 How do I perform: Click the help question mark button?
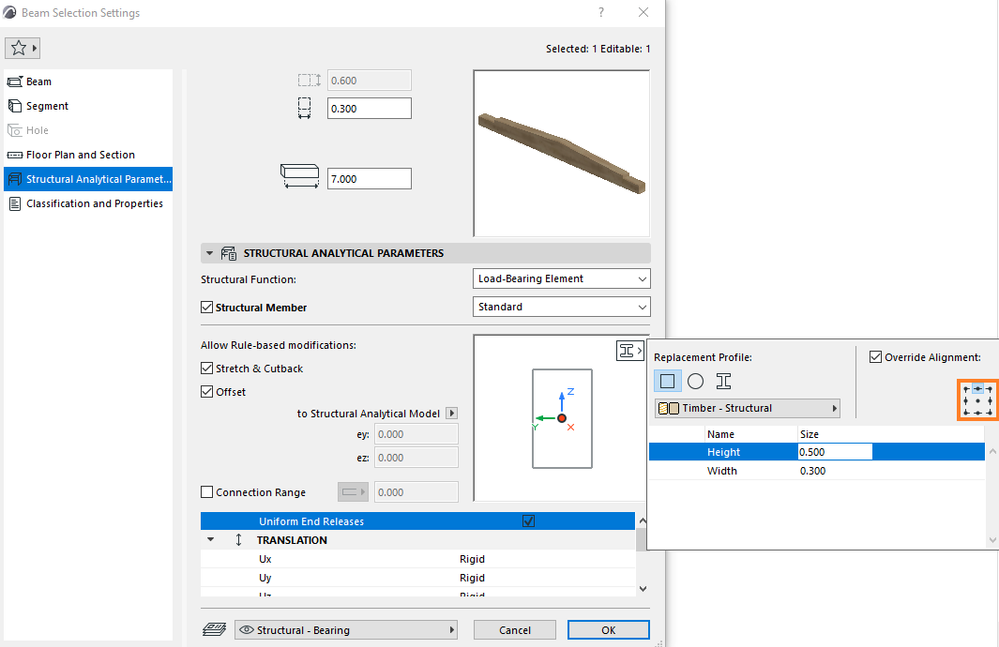(601, 12)
